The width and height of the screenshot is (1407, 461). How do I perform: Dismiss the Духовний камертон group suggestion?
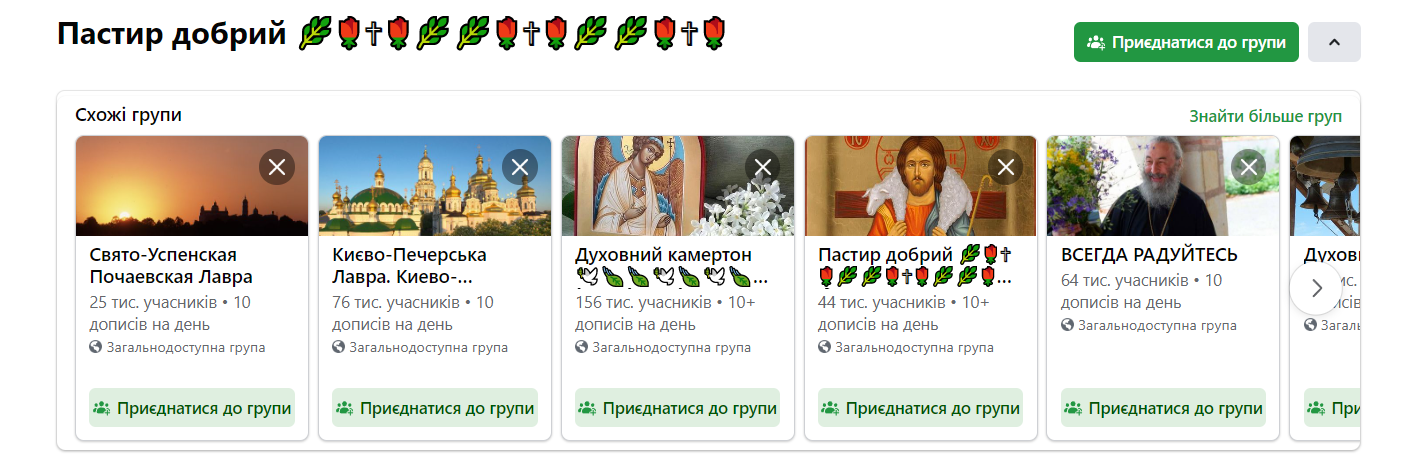[x=763, y=167]
